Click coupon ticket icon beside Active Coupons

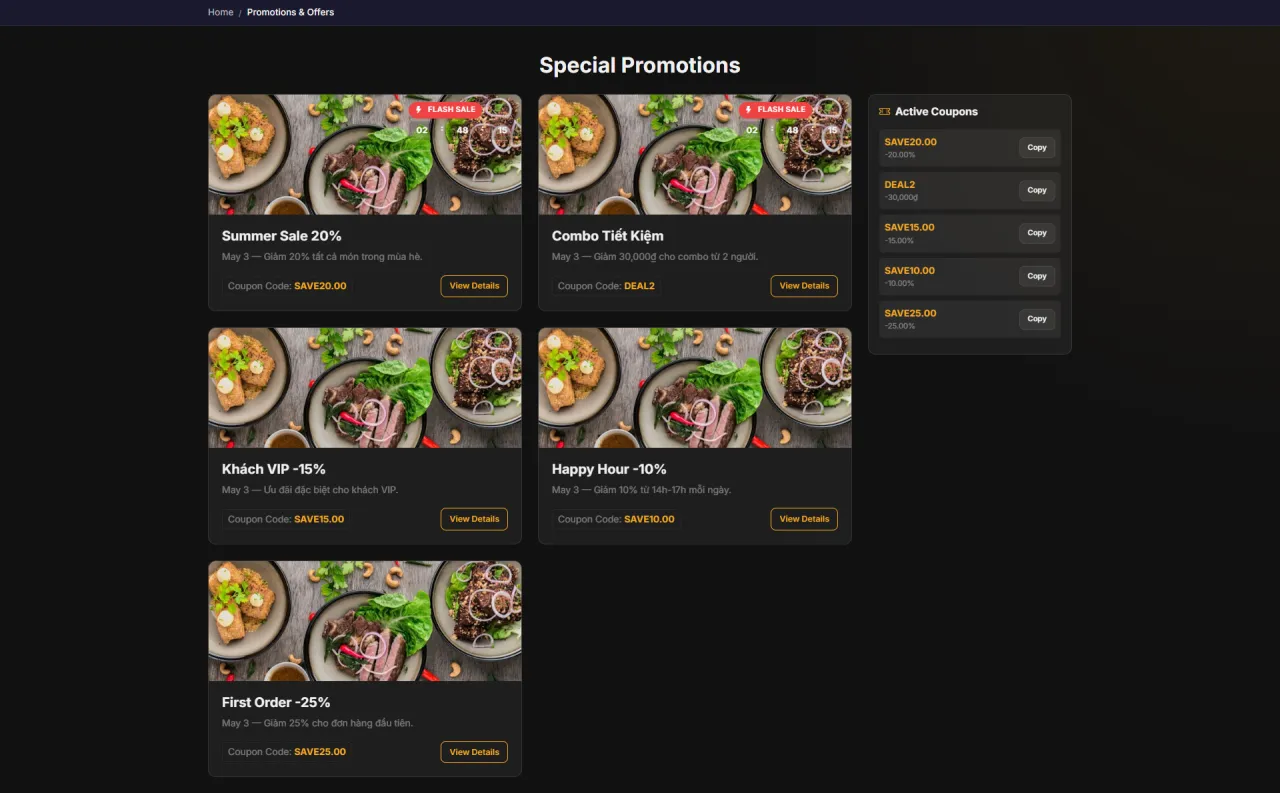(x=884, y=112)
